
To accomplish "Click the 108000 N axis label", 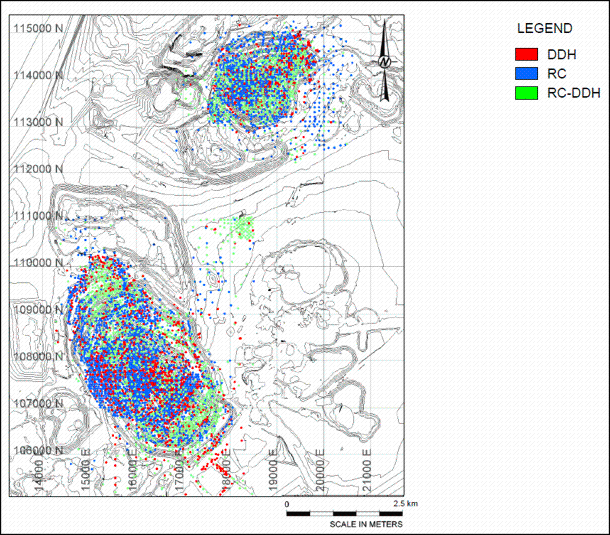I will coord(38,356).
